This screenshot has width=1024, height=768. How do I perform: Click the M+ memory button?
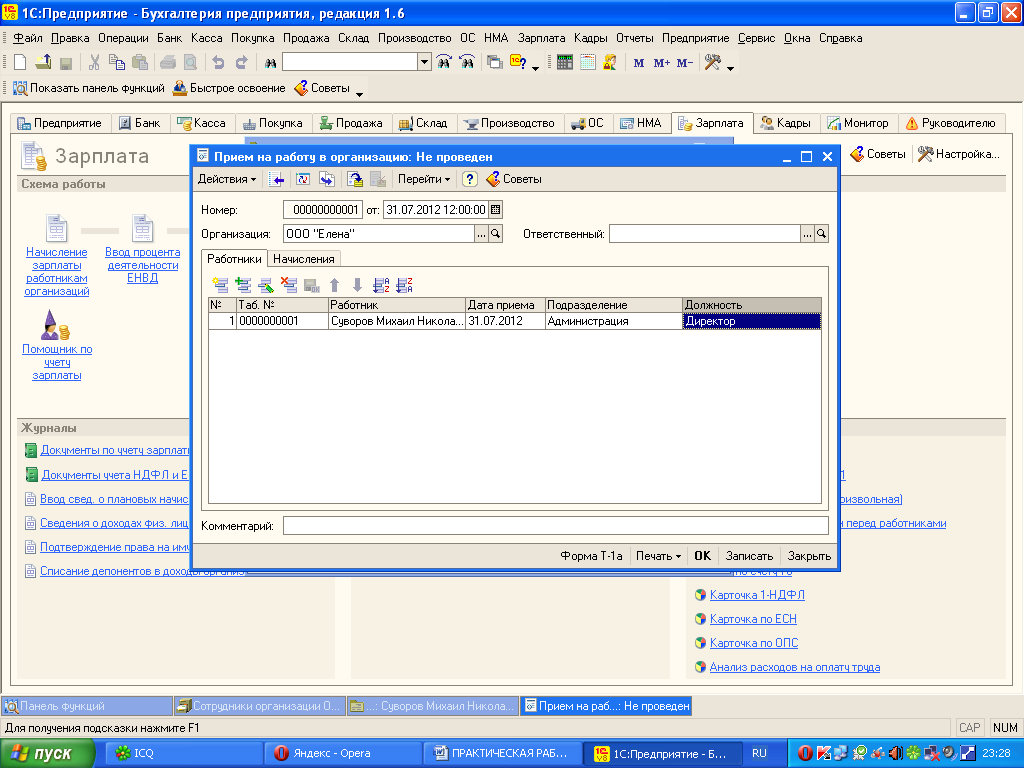(x=662, y=63)
